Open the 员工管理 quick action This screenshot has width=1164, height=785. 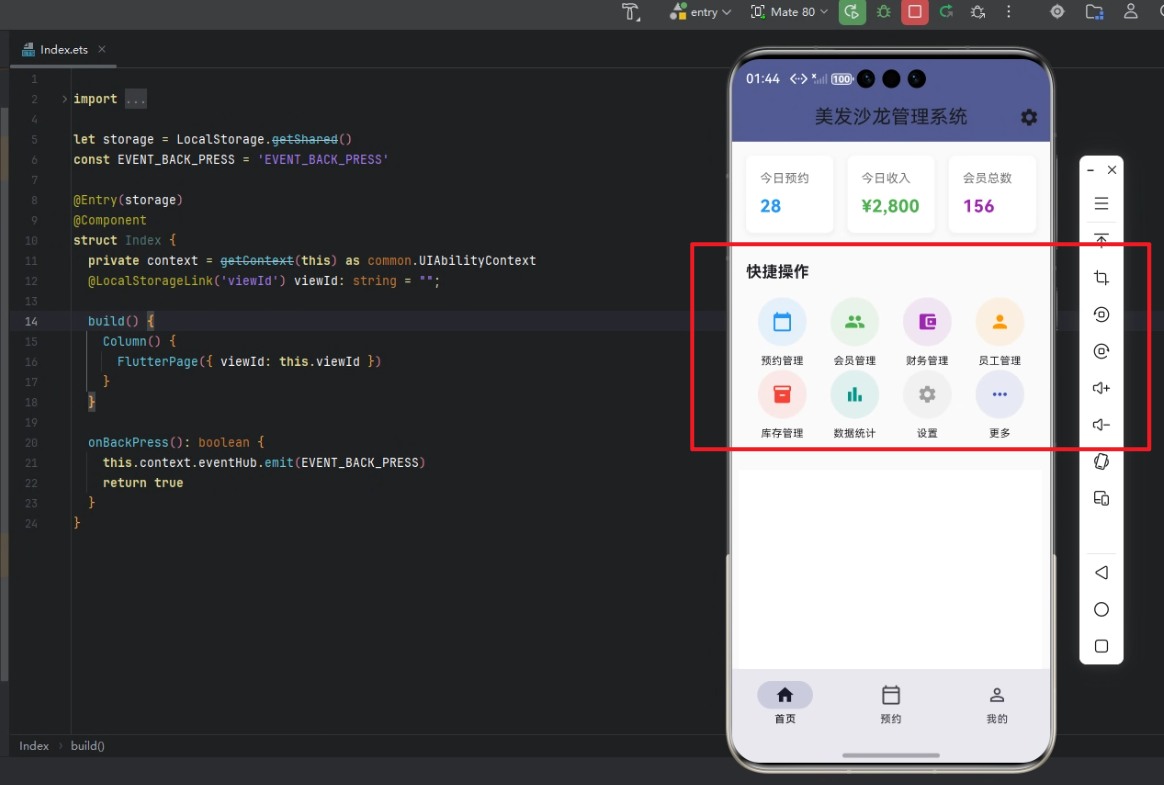coord(999,332)
